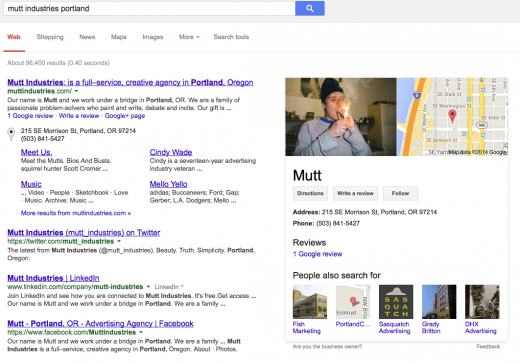The height and width of the screenshot is (363, 520).
Task: Open the PortlandC... map thumbnail
Action: click(353, 302)
